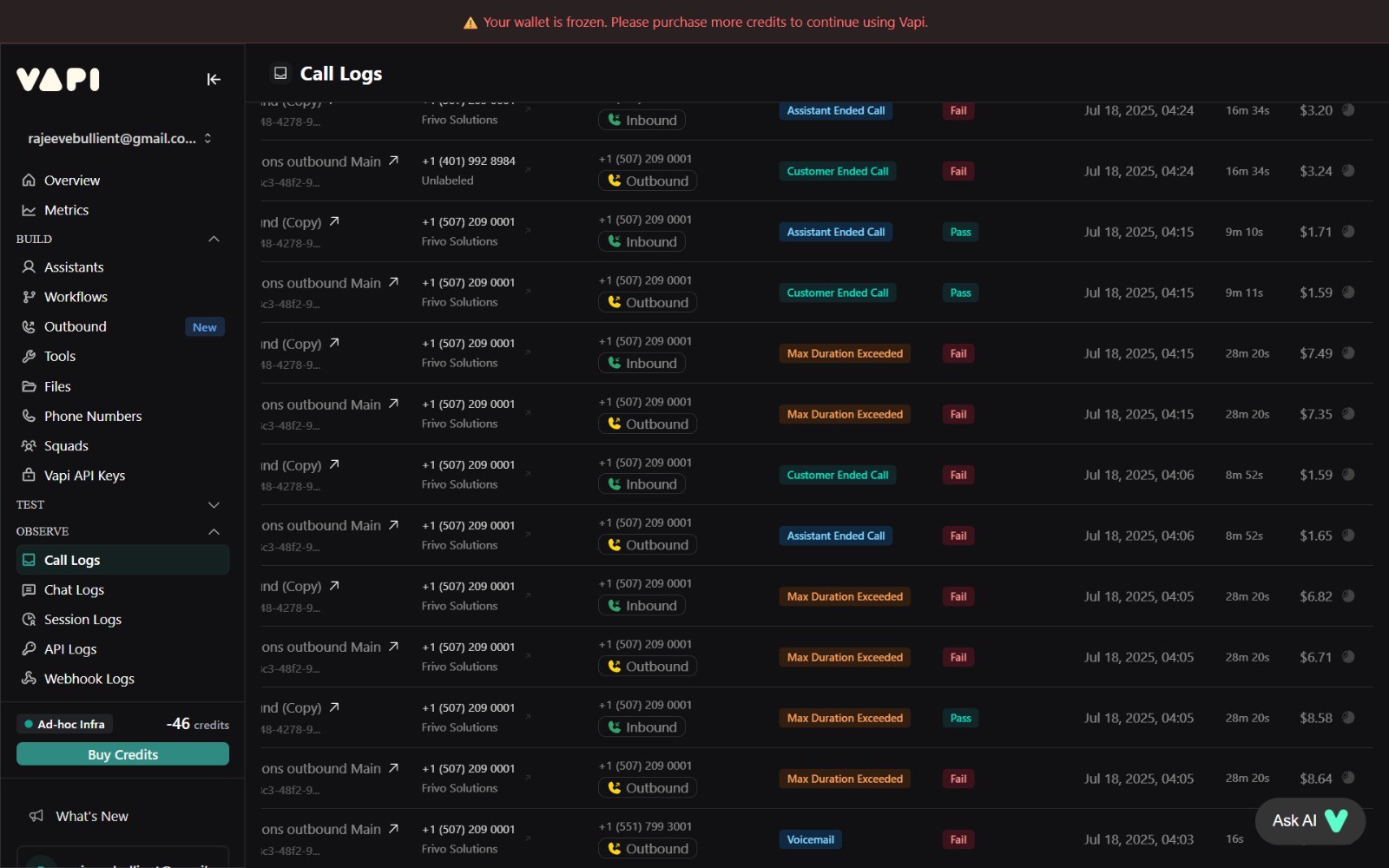The image size is (1389, 868).
Task: Open Webhook Logs in the sidebar
Action: tap(89, 679)
